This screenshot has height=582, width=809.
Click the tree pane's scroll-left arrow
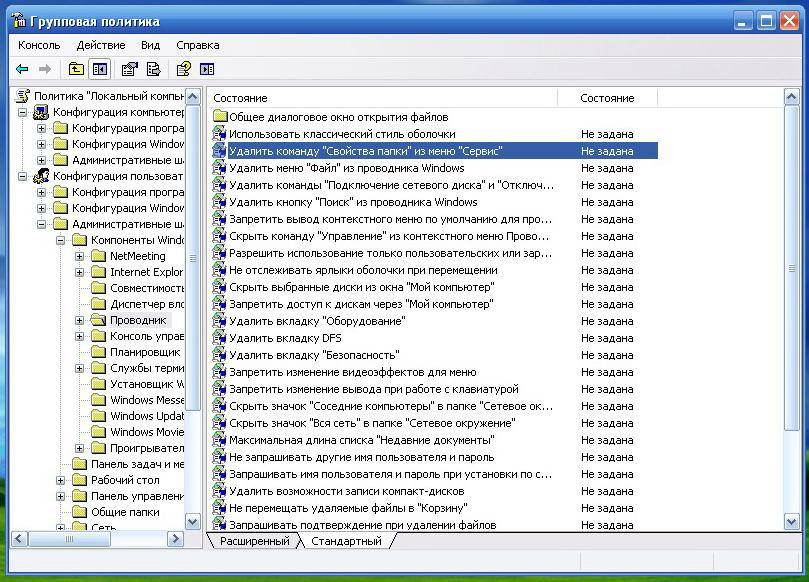[x=19, y=539]
